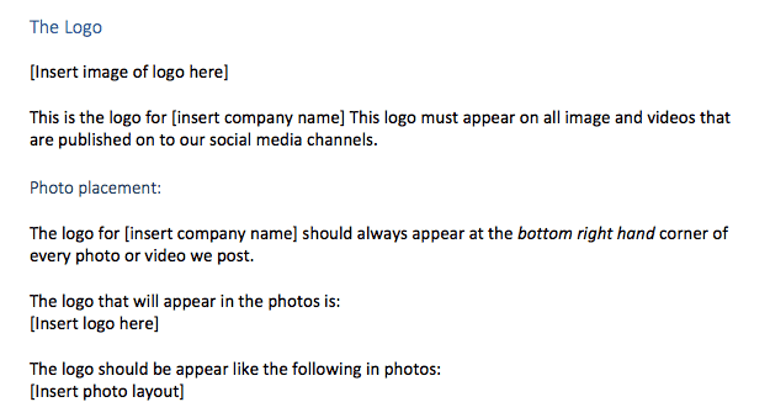Click the "The Logo" heading

coord(65,27)
